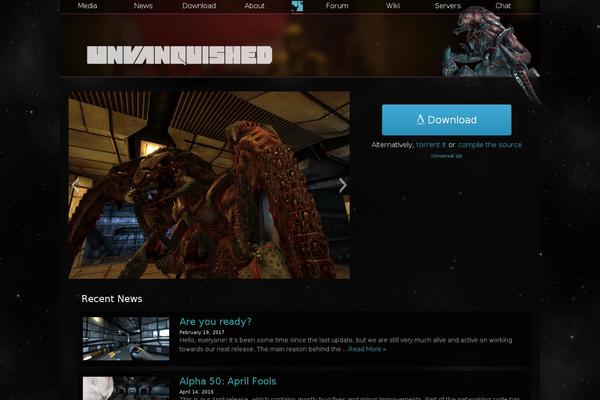Go to the News page
Viewport: 600px width, 400px height.
pos(143,6)
